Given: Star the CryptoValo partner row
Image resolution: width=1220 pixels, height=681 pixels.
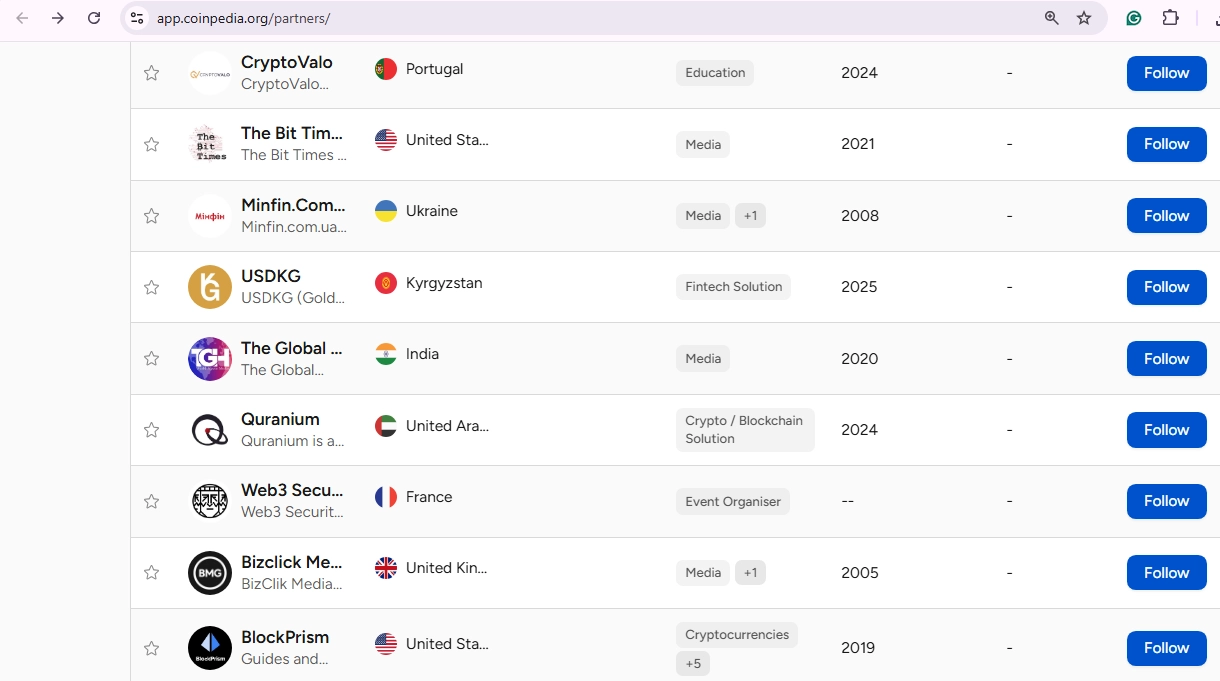Looking at the screenshot, I should click(x=151, y=73).
